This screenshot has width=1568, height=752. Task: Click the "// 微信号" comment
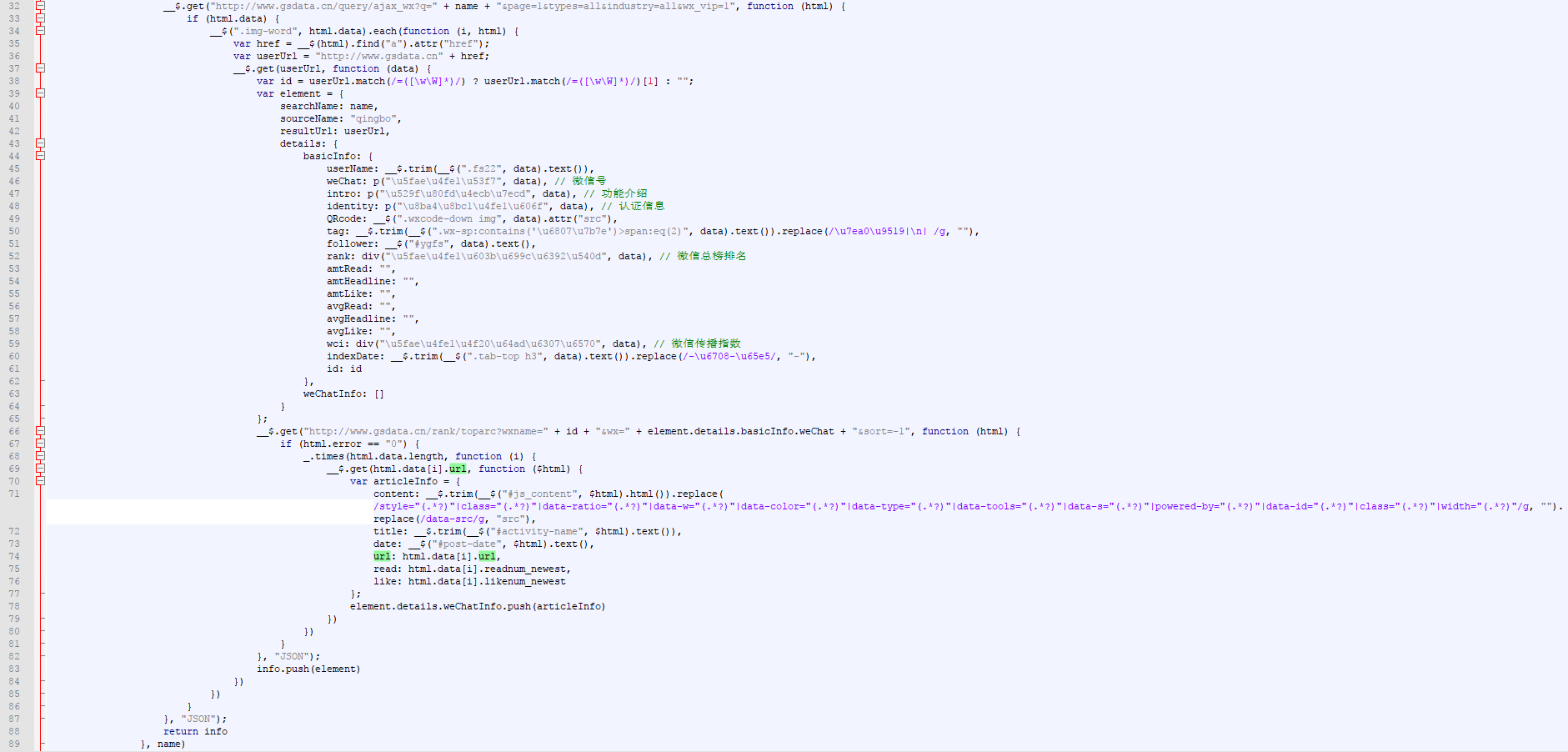pos(580,181)
